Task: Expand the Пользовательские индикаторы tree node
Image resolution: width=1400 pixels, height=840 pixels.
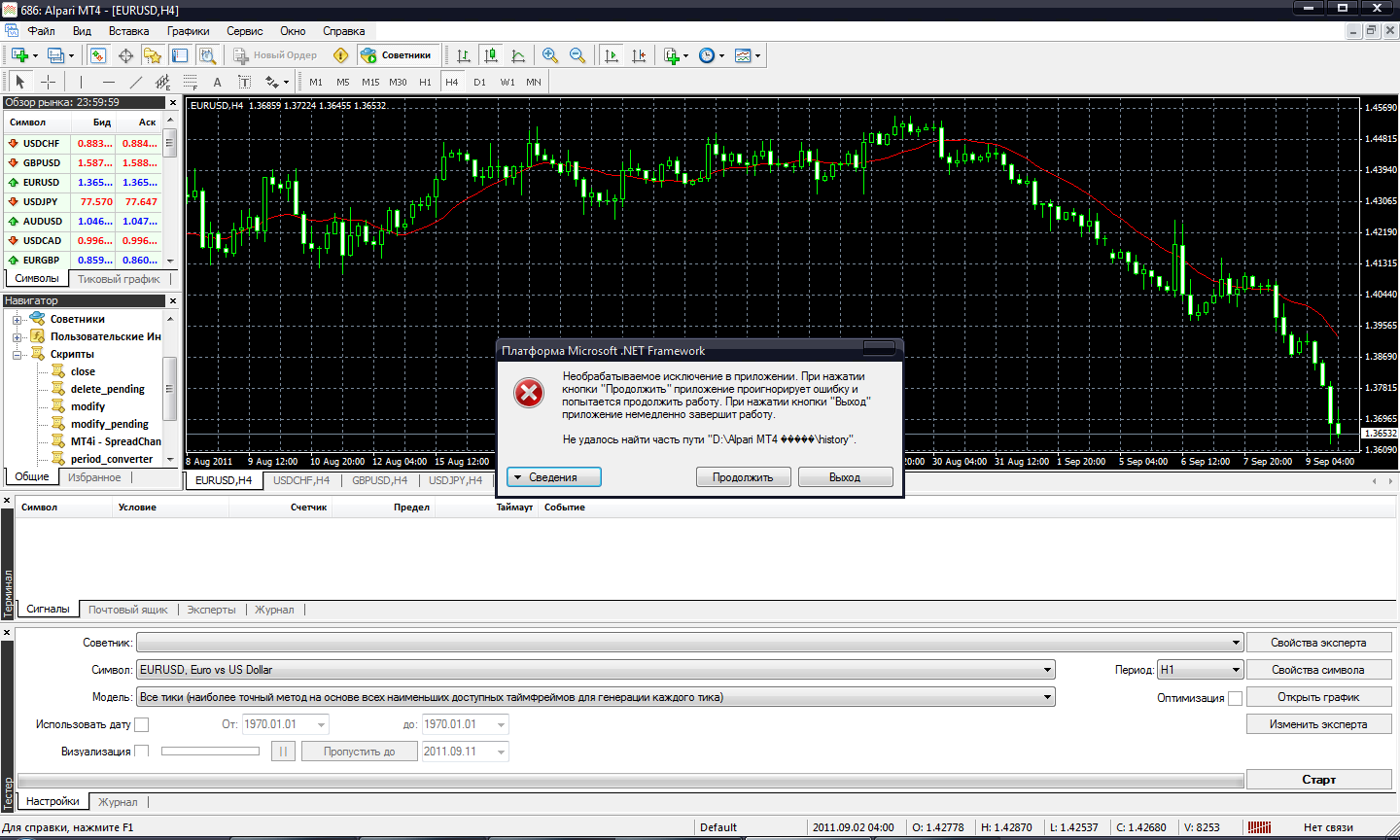Action: pyautogui.click(x=17, y=337)
